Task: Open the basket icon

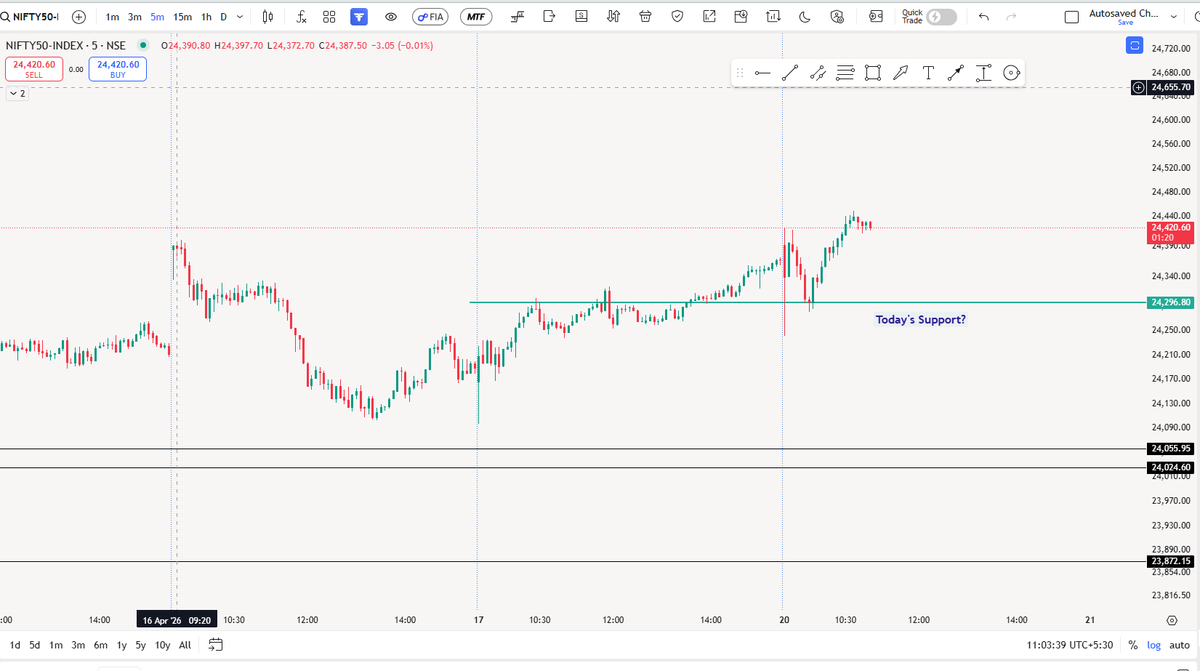Action: [x=646, y=17]
